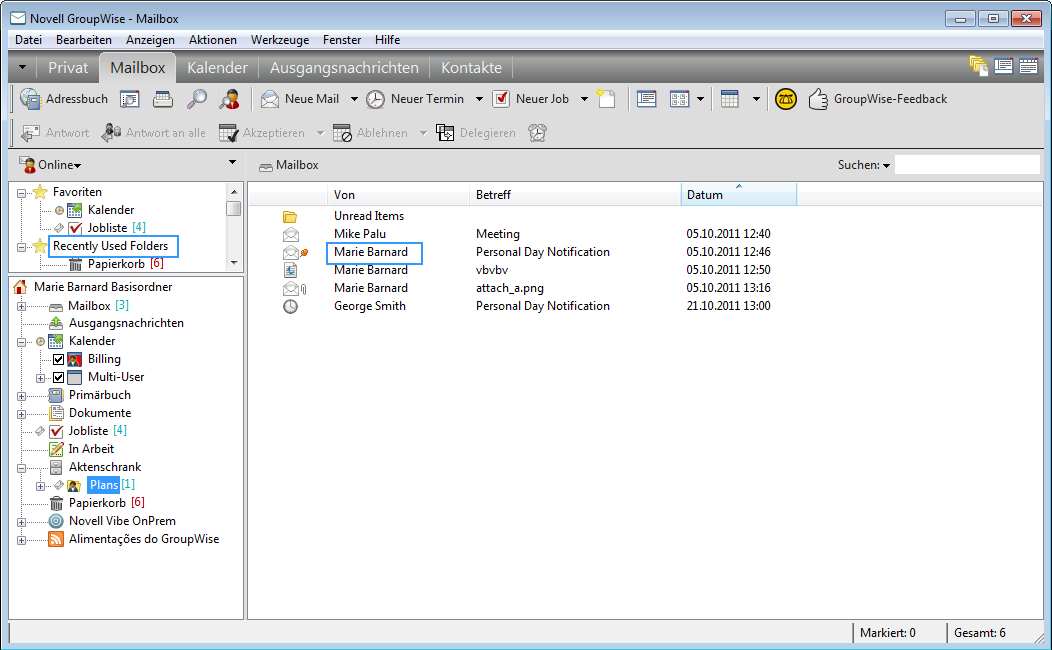The height and width of the screenshot is (650, 1052).
Task: Switch to the Privat tab
Action: coord(68,68)
